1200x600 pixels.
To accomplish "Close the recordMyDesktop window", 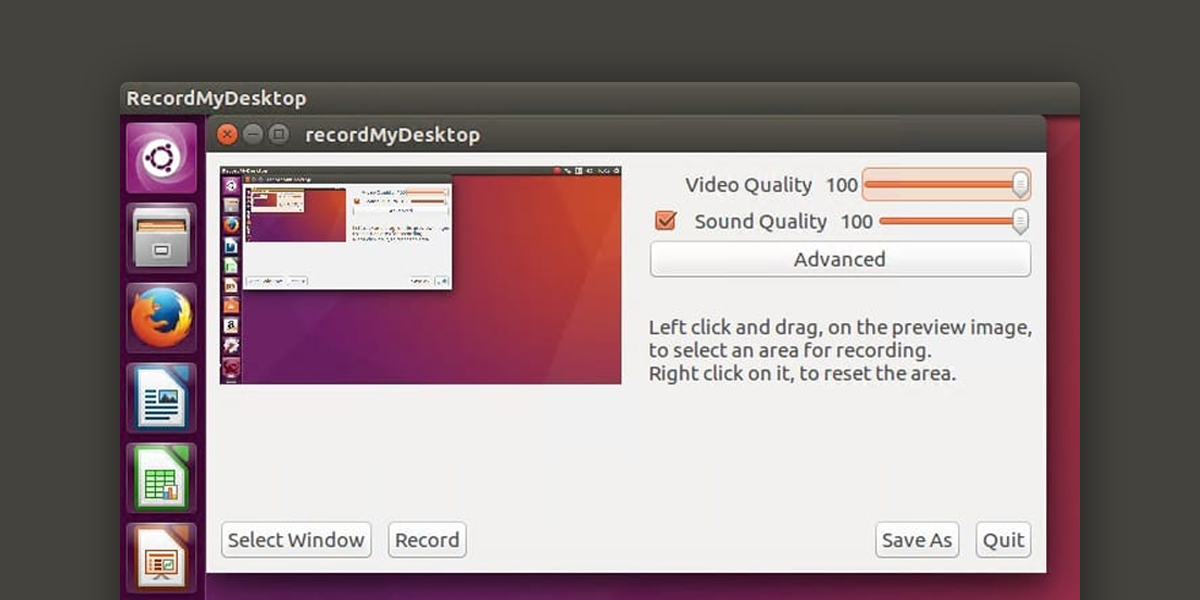I will pyautogui.click(x=227, y=134).
